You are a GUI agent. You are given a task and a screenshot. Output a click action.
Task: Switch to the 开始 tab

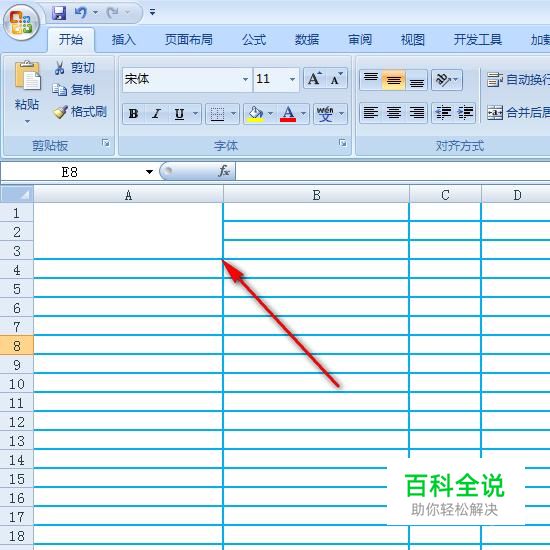[71, 39]
